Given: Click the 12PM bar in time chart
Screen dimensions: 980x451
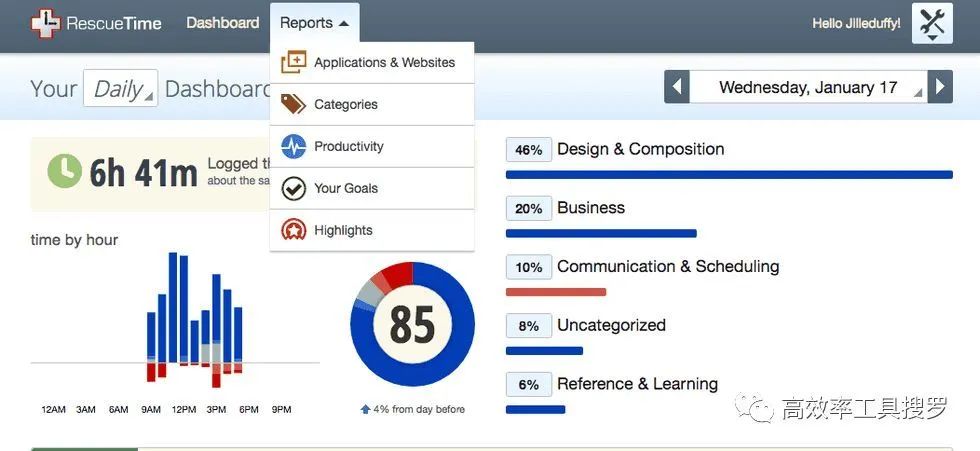Looking at the screenshot, I should pos(184,310).
